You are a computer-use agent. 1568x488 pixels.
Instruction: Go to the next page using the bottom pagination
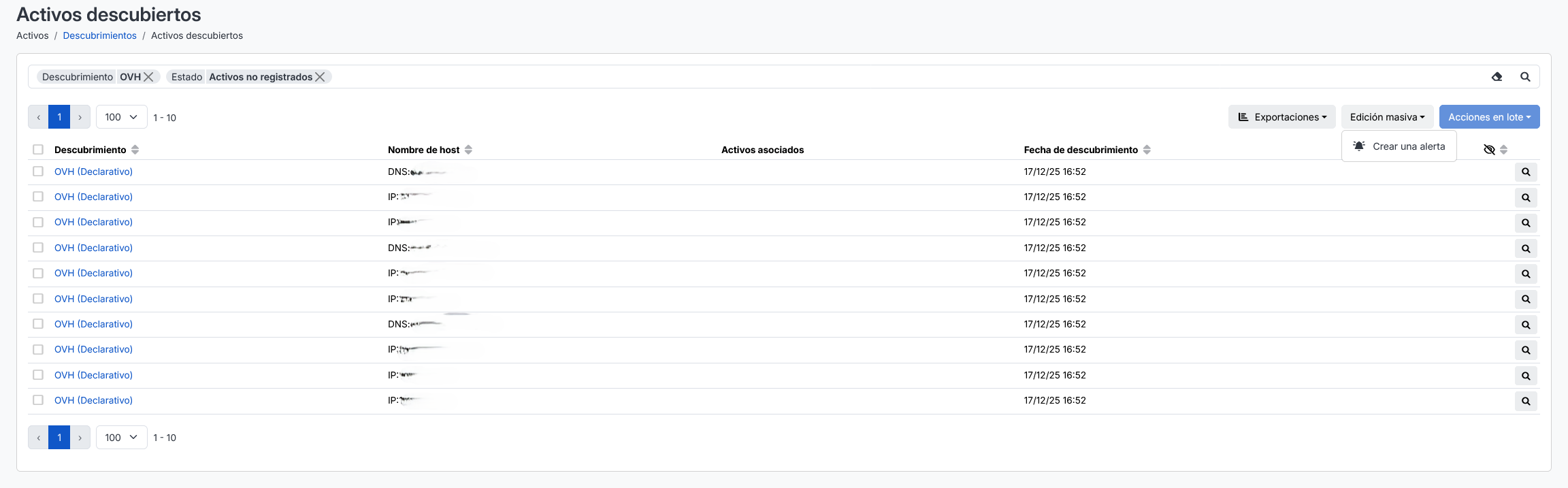click(x=80, y=438)
